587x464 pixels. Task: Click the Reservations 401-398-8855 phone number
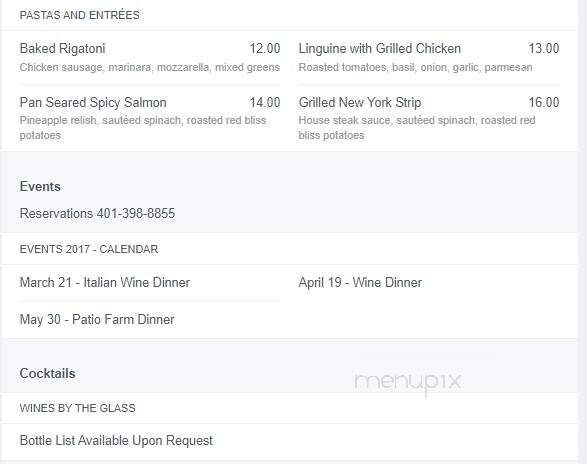pyautogui.click(x=97, y=213)
